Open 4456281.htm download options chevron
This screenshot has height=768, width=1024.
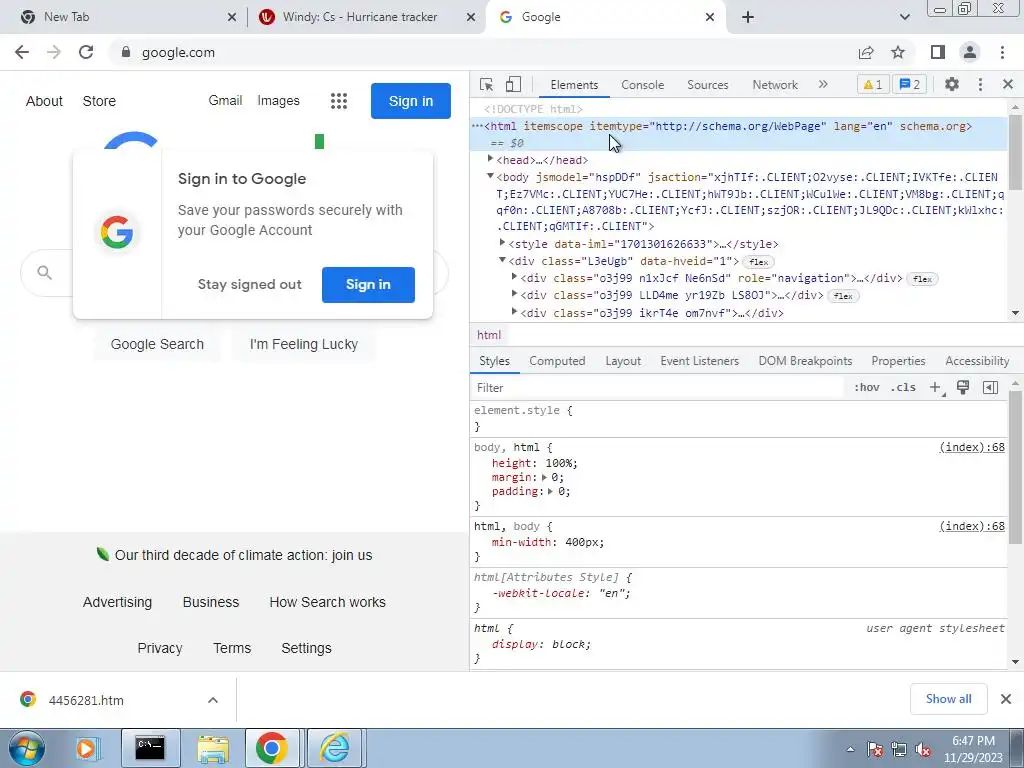[x=213, y=700]
